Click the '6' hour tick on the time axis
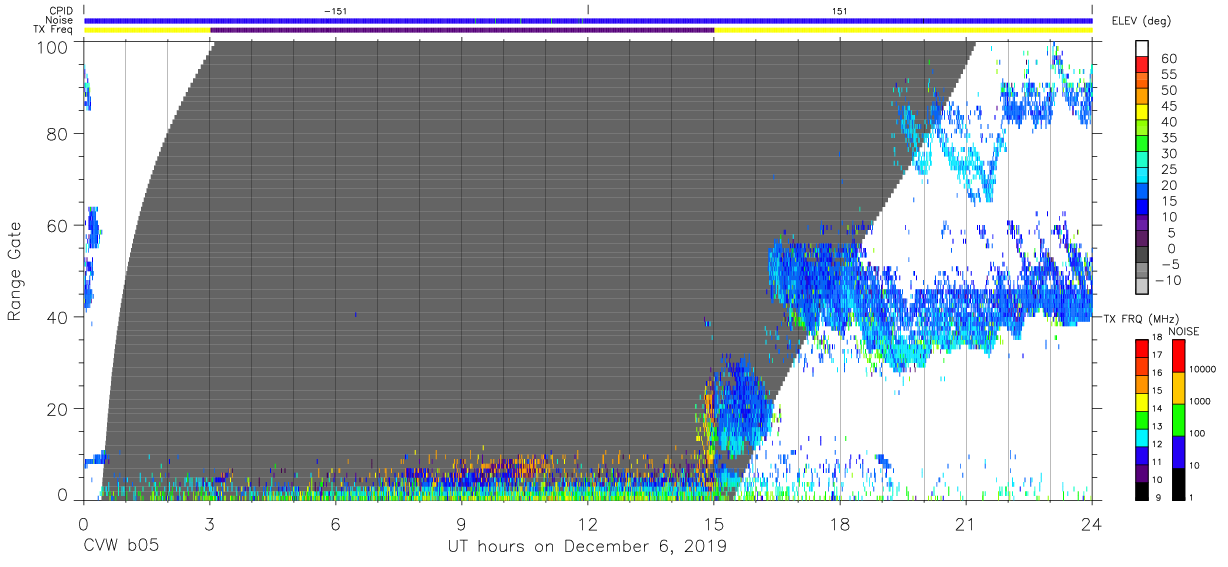Viewport: 1228px width, 567px height. click(x=336, y=523)
